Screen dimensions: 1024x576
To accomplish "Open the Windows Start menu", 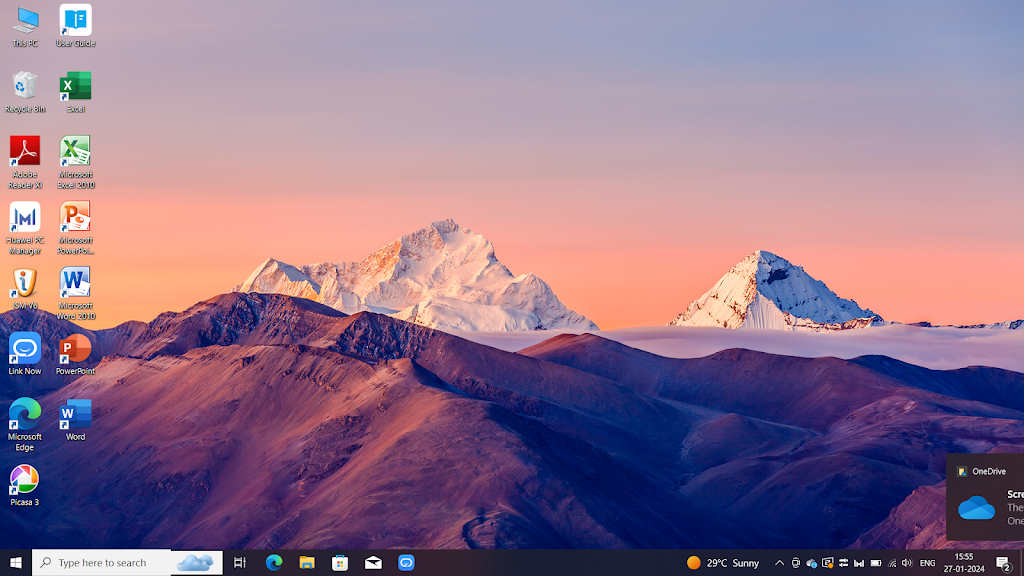I will [x=16, y=563].
